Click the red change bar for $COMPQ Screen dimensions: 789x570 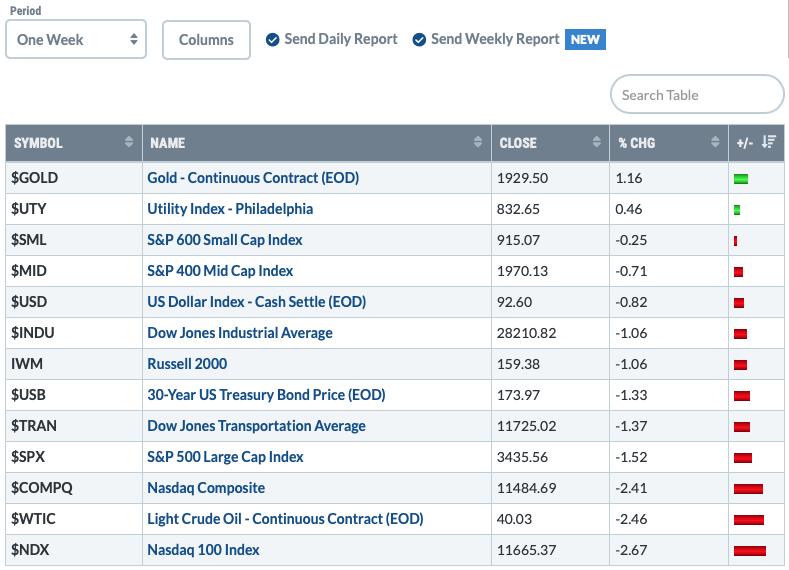coord(748,489)
